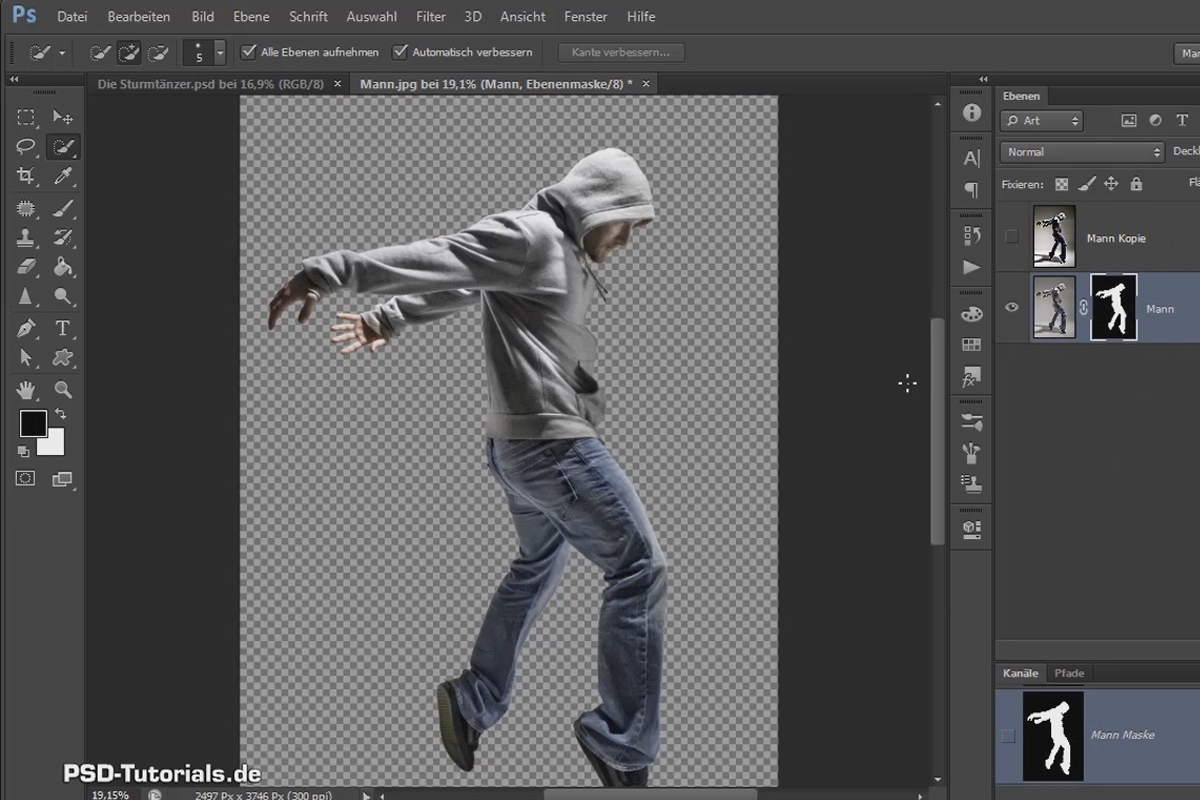This screenshot has width=1200, height=800.
Task: Open the Info panel icon
Action: pyautogui.click(x=971, y=113)
